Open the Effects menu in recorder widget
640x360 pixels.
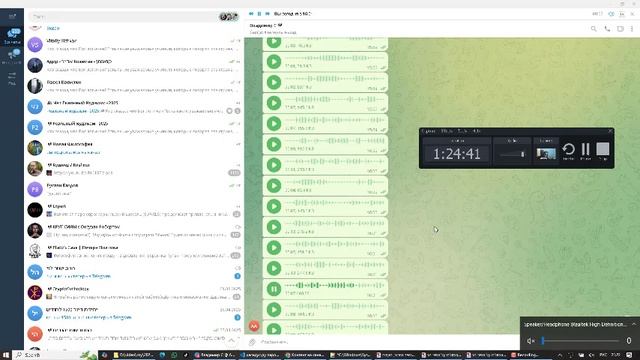[x=447, y=131]
